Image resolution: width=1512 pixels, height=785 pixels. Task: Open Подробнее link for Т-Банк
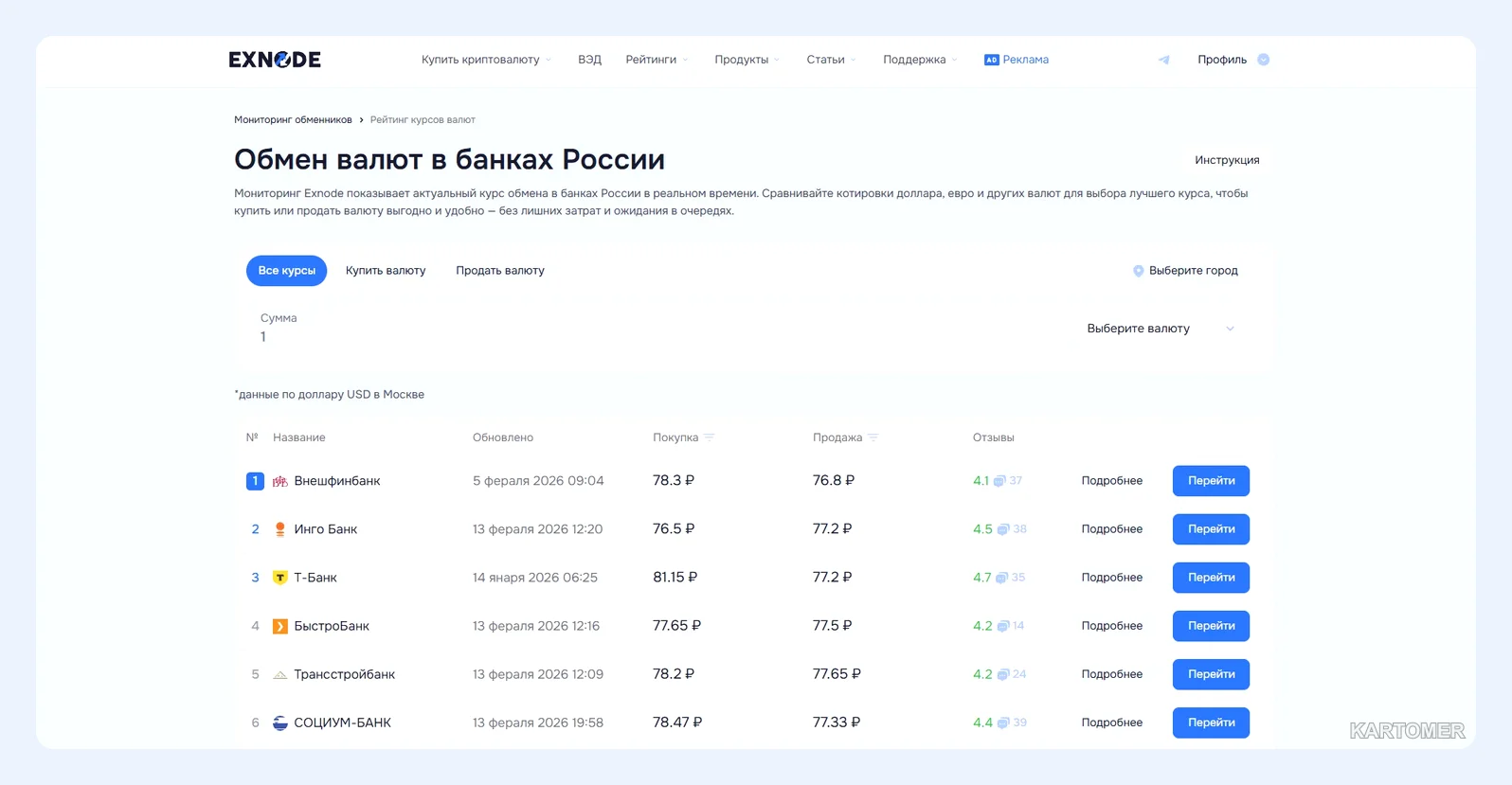point(1112,578)
